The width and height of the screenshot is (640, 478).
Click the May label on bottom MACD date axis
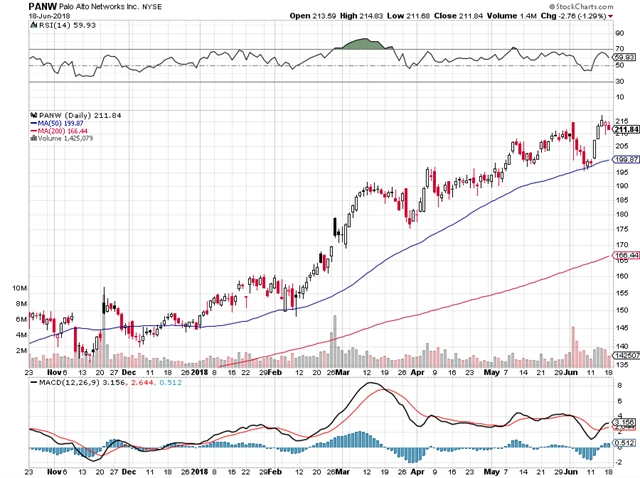click(x=491, y=472)
